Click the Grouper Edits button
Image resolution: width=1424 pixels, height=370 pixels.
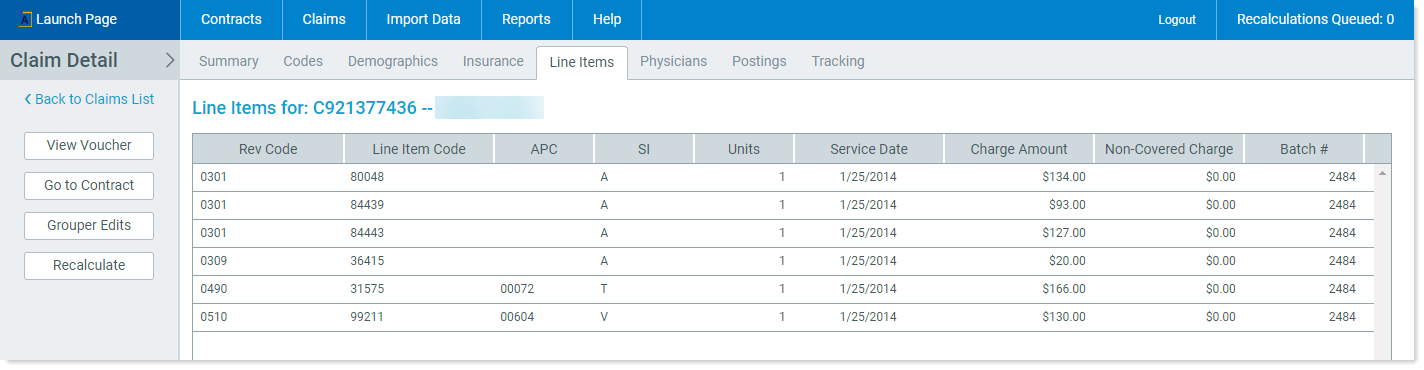pos(89,225)
